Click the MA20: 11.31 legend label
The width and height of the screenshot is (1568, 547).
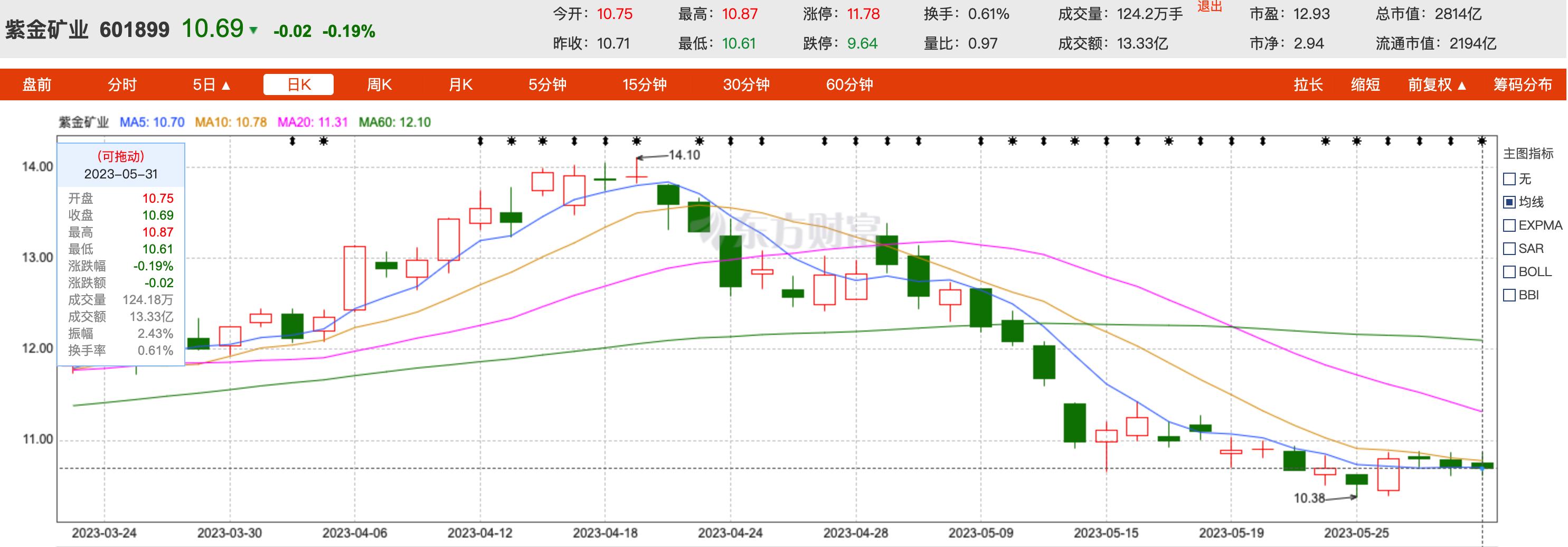pyautogui.click(x=313, y=122)
